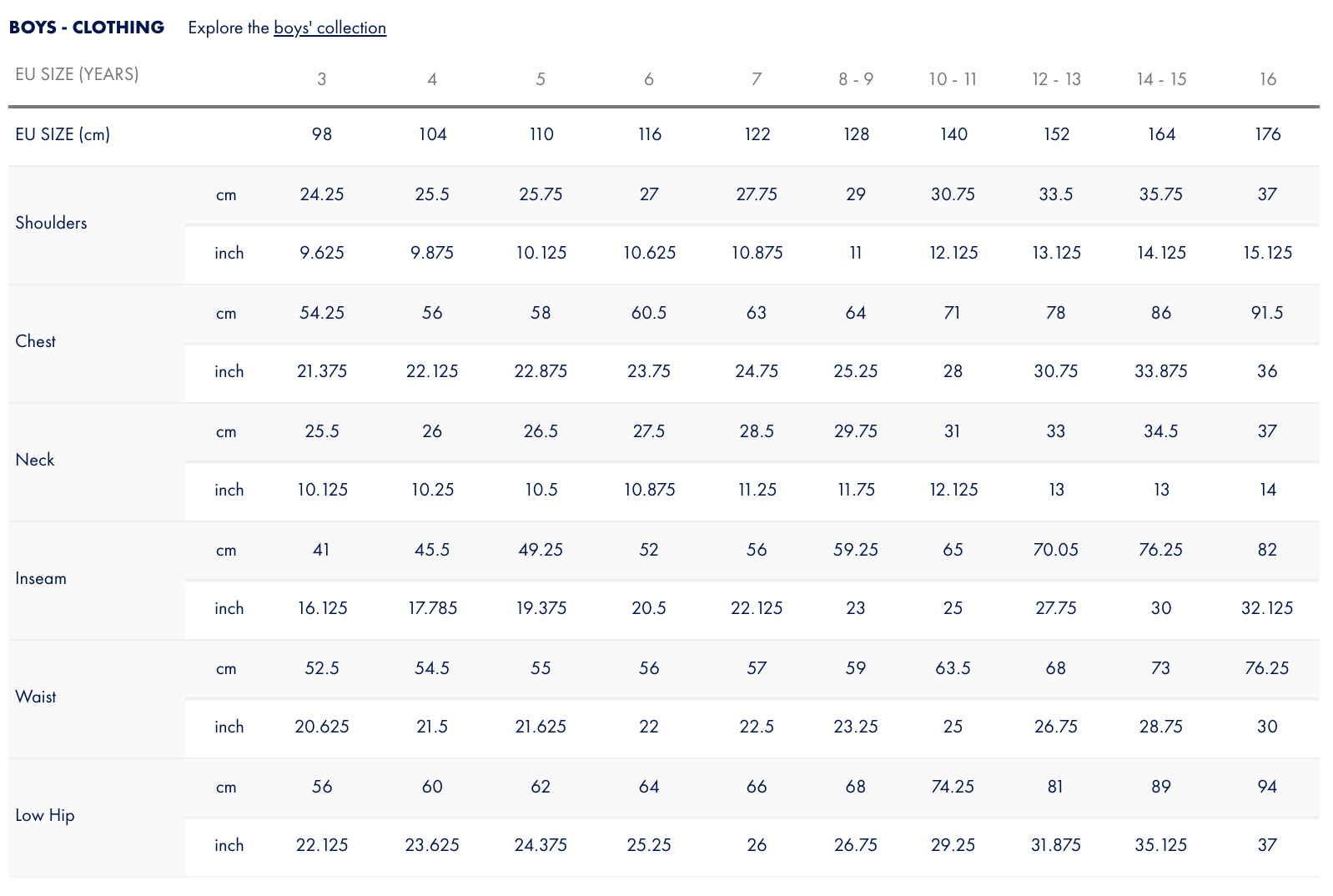The width and height of the screenshot is (1333, 896).
Task: Select the 10 - 11 years column header
Action: (x=953, y=79)
